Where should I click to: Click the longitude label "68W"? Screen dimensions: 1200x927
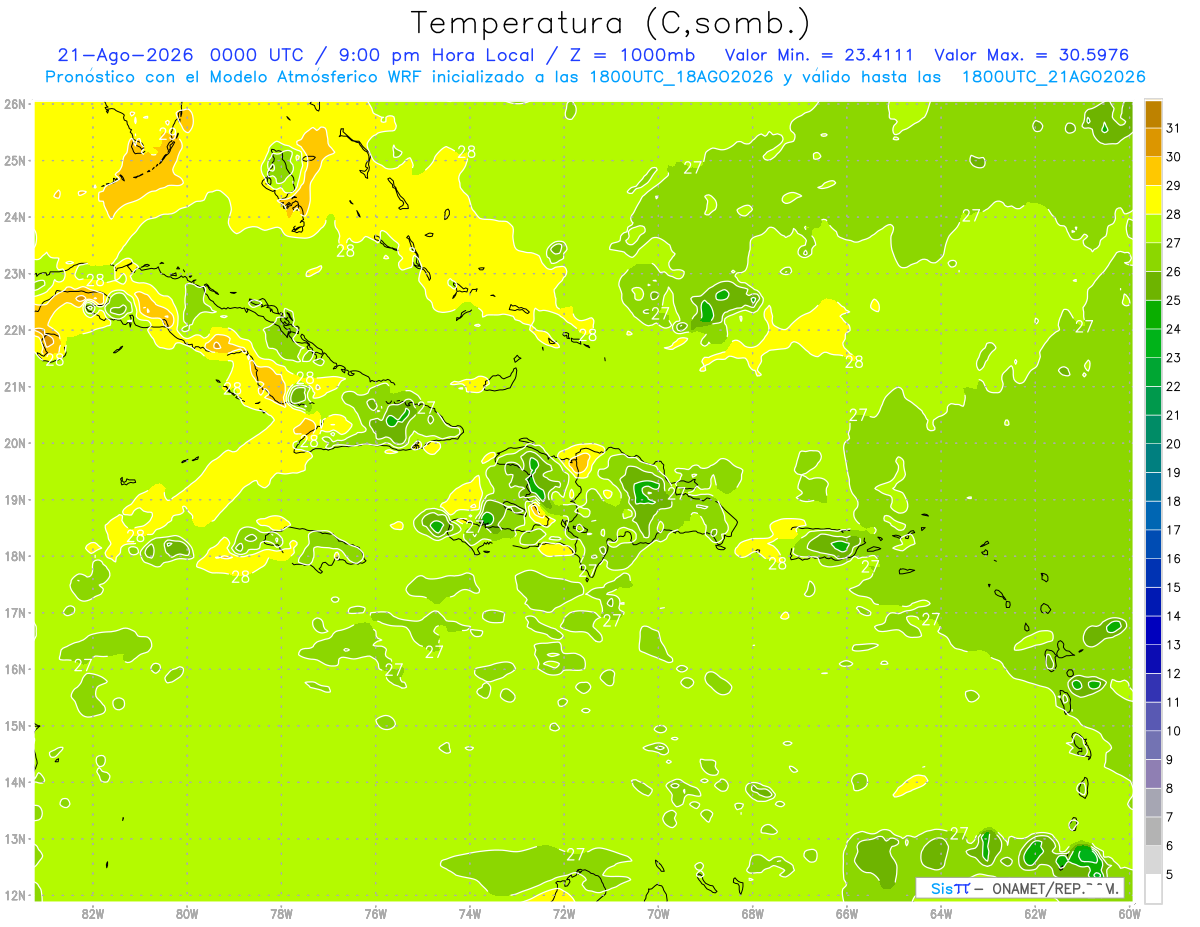[753, 913]
